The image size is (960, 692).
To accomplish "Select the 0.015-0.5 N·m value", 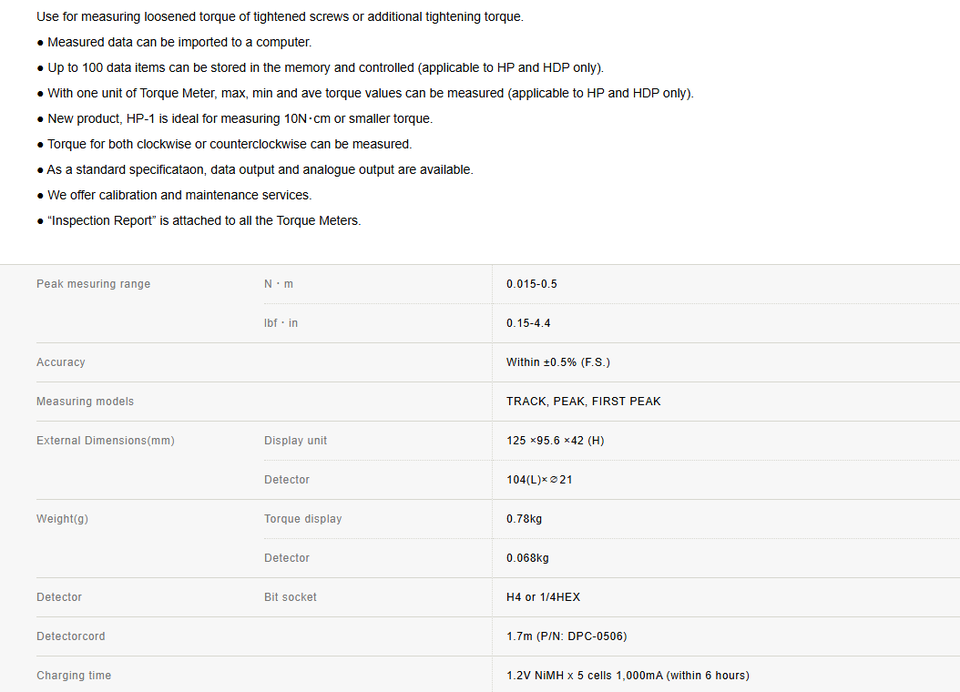I will (531, 284).
